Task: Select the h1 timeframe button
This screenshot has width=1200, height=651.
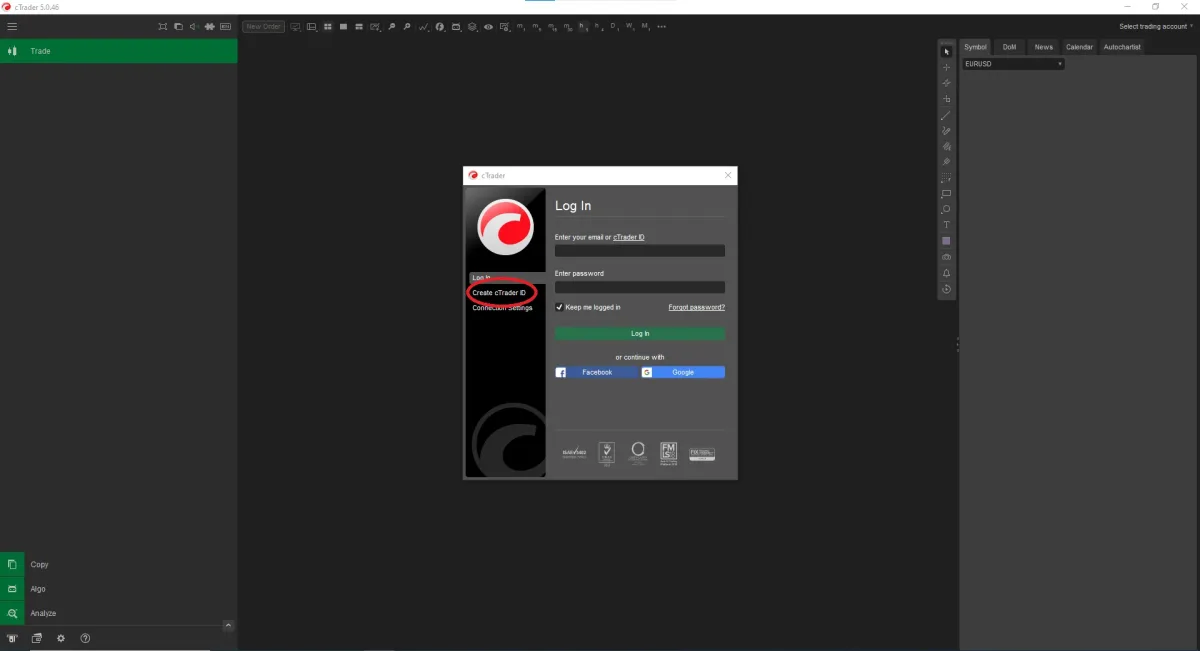Action: [x=585, y=27]
